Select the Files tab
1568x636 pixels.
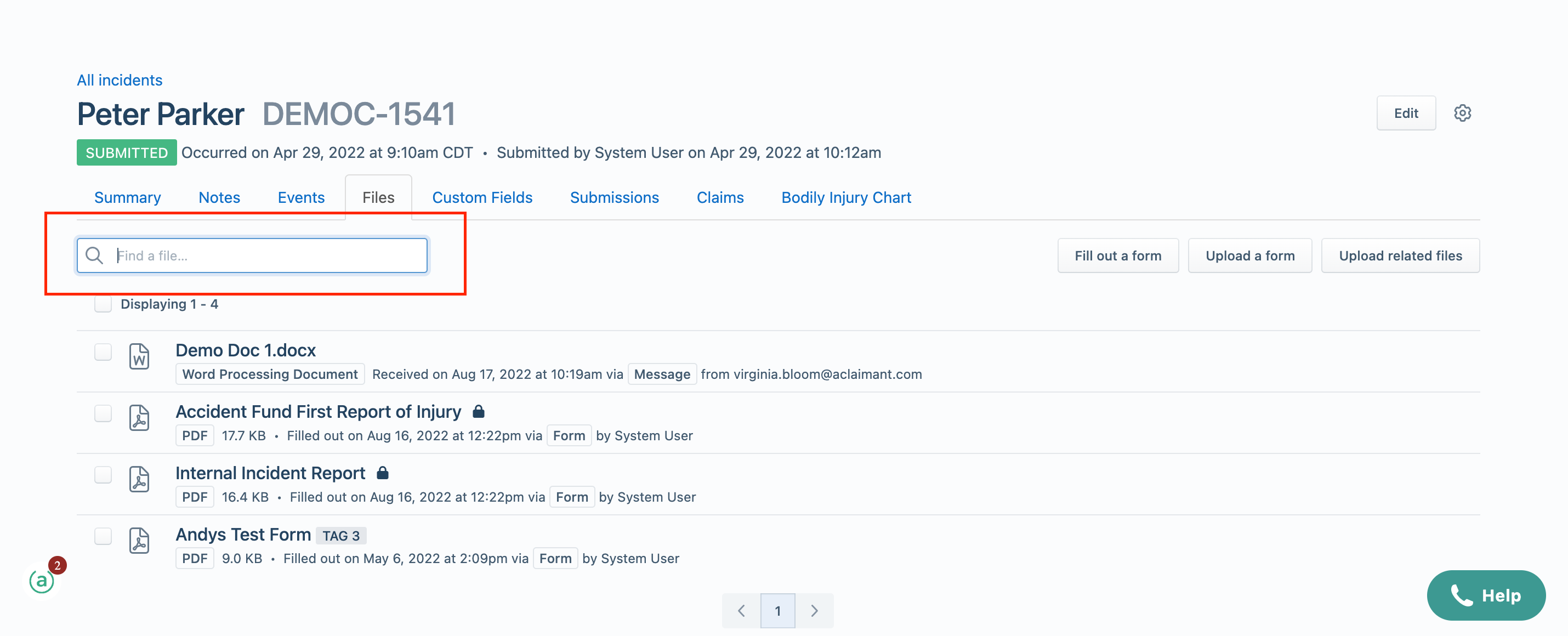[x=378, y=198]
